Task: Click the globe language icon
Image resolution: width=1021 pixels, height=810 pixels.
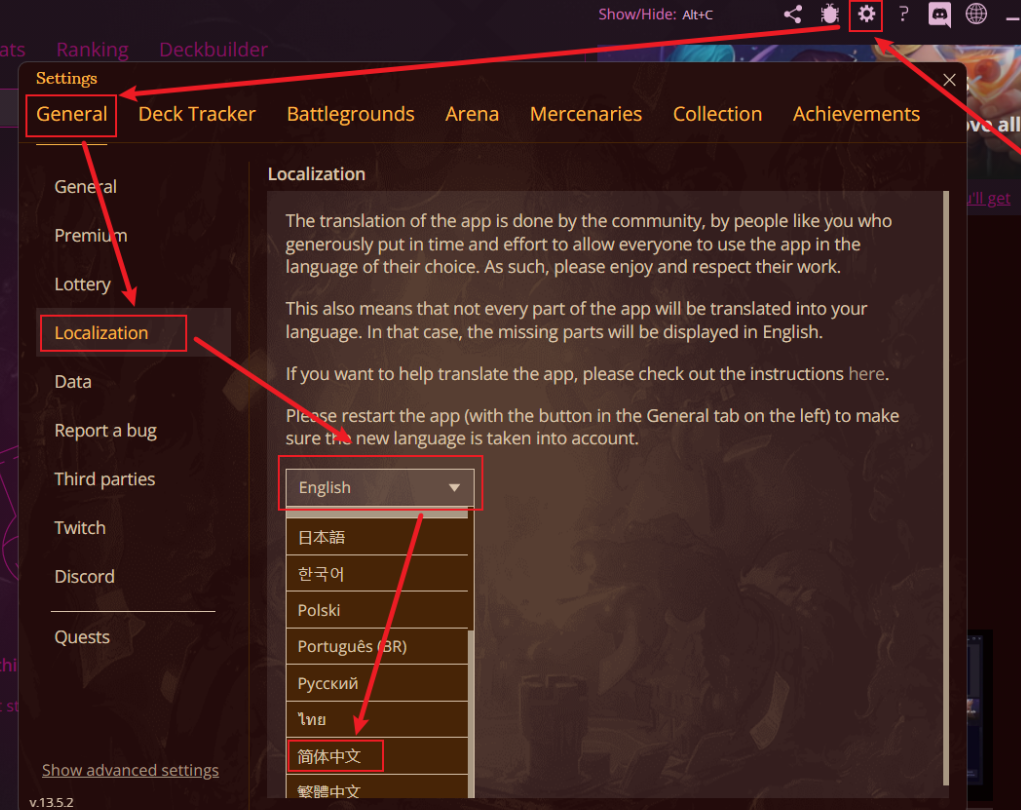Action: pos(976,14)
